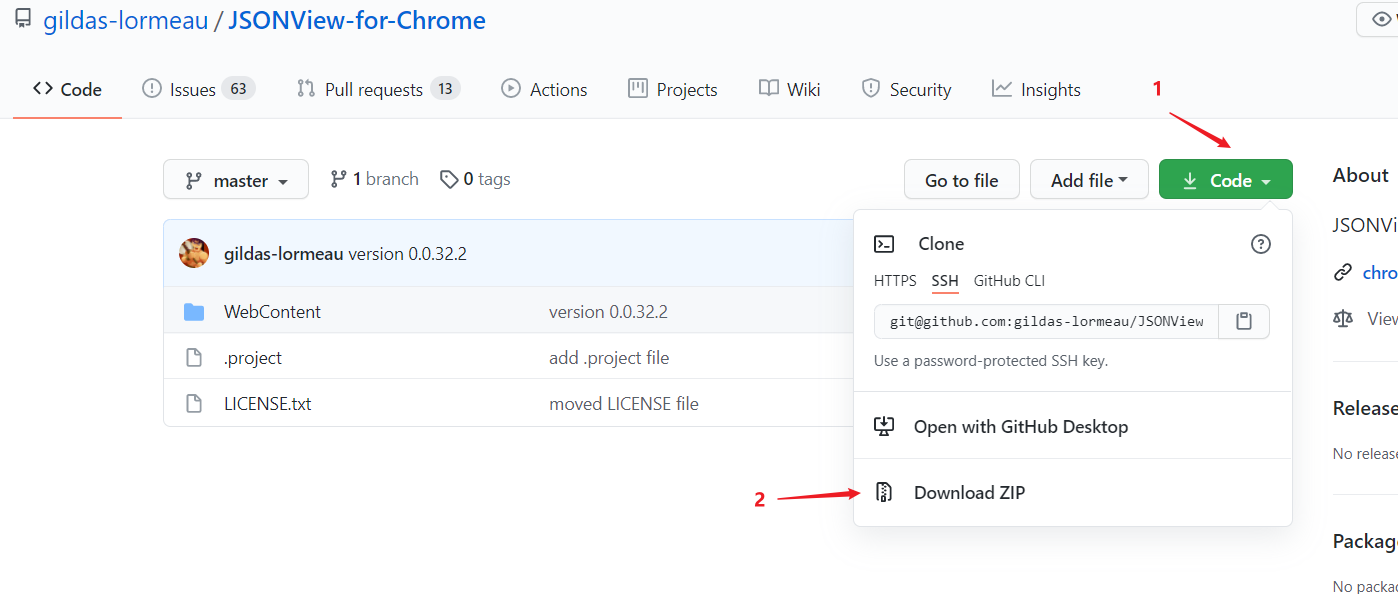Click Open with GitHub Desktop
The image size is (1398, 594).
tap(1073, 426)
